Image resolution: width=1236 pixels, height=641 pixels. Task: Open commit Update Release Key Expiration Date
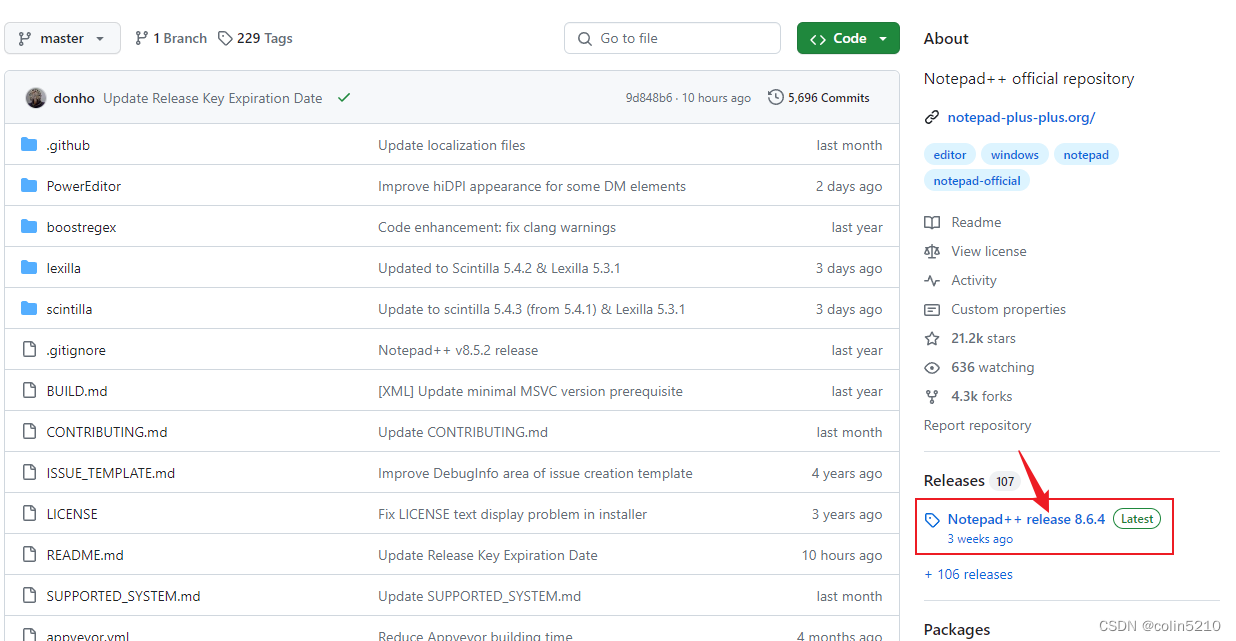[213, 98]
